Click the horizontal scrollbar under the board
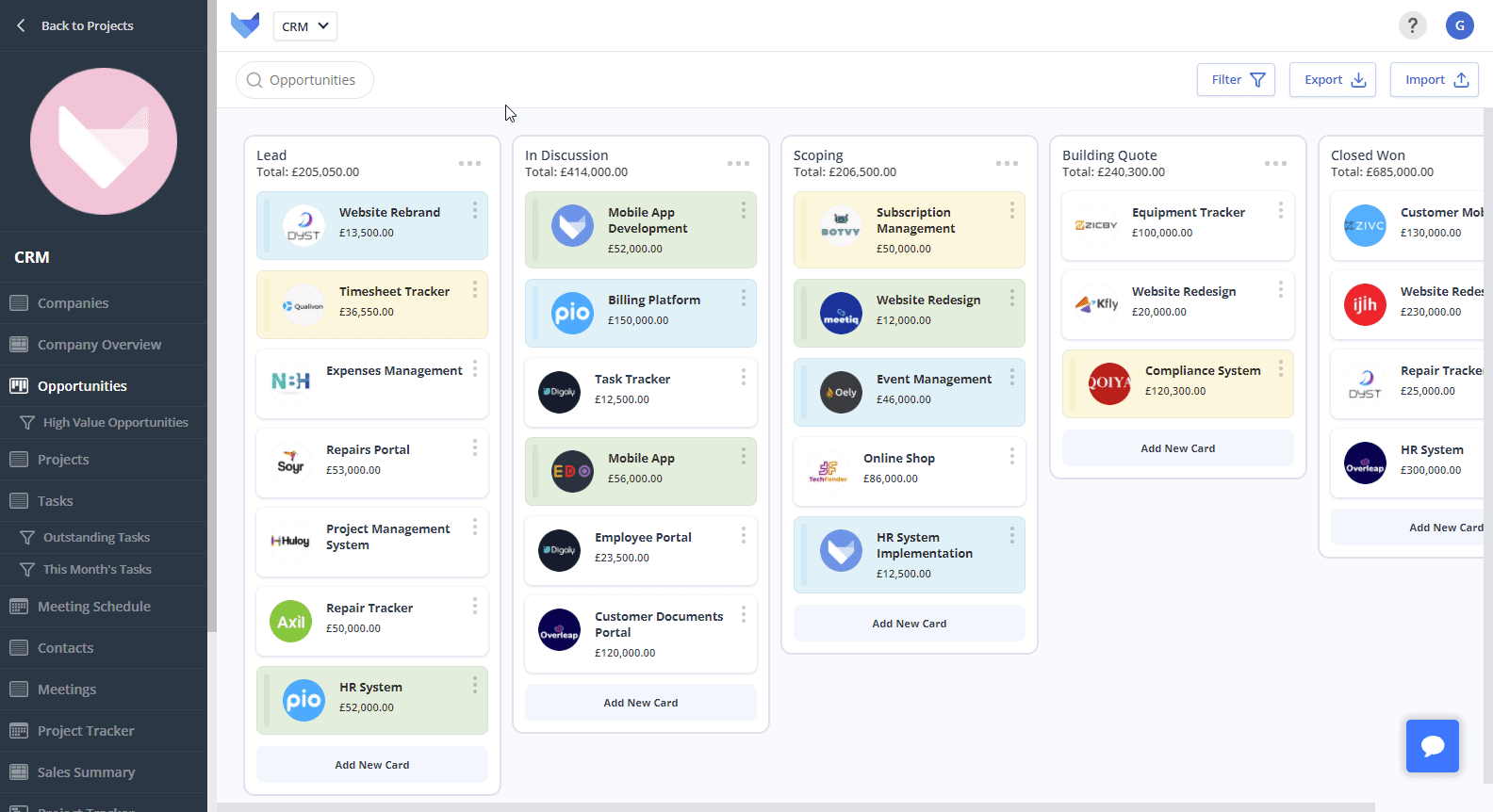The height and width of the screenshot is (812, 1493). pos(796,807)
